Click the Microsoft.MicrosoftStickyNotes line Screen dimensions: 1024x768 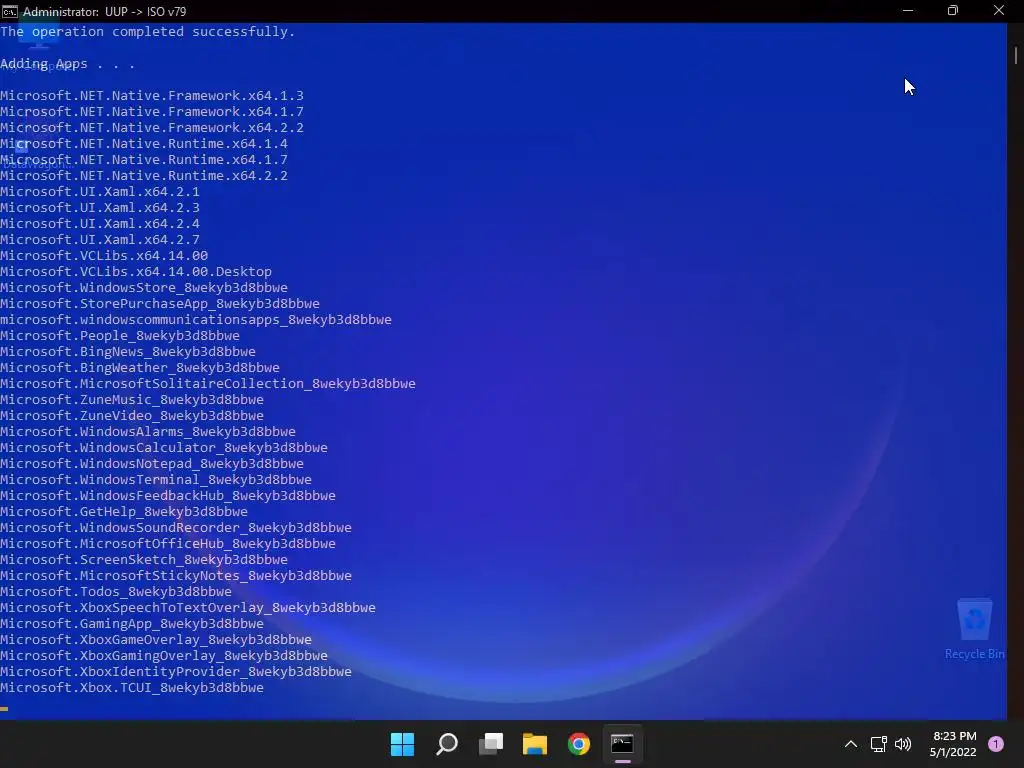176,575
